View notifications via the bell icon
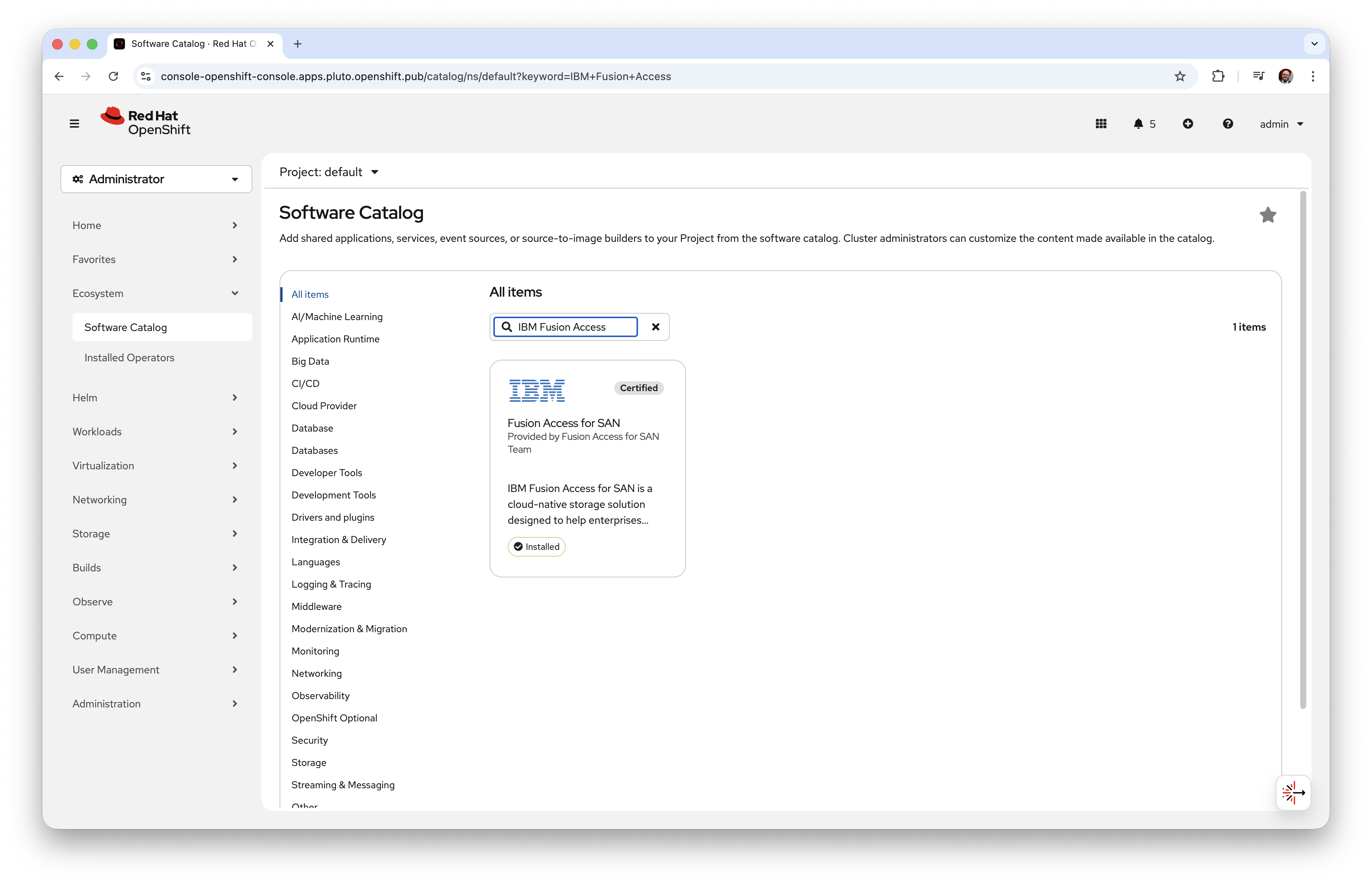The image size is (1372, 885). (1138, 124)
